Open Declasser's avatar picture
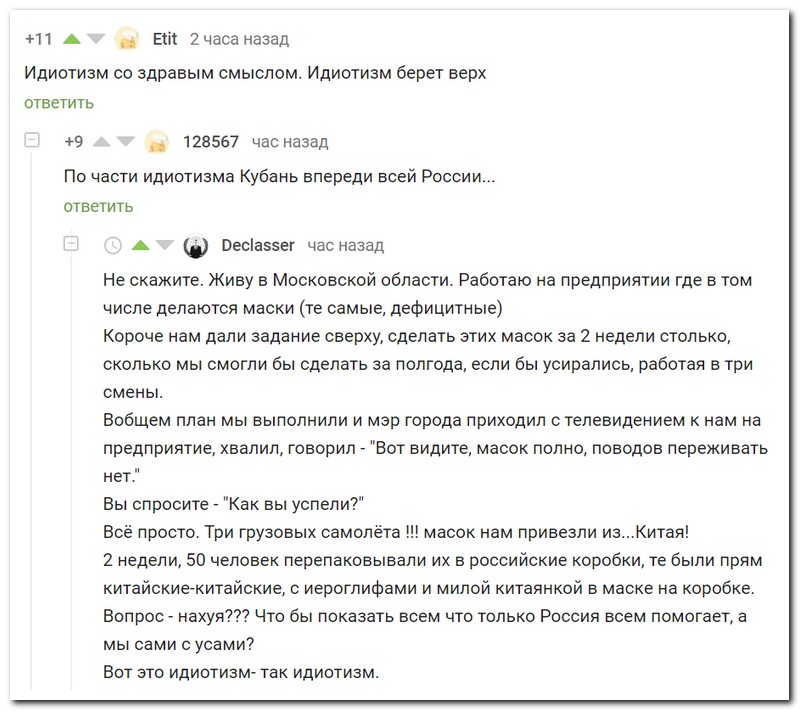The height and width of the screenshot is (711, 800). (196, 246)
